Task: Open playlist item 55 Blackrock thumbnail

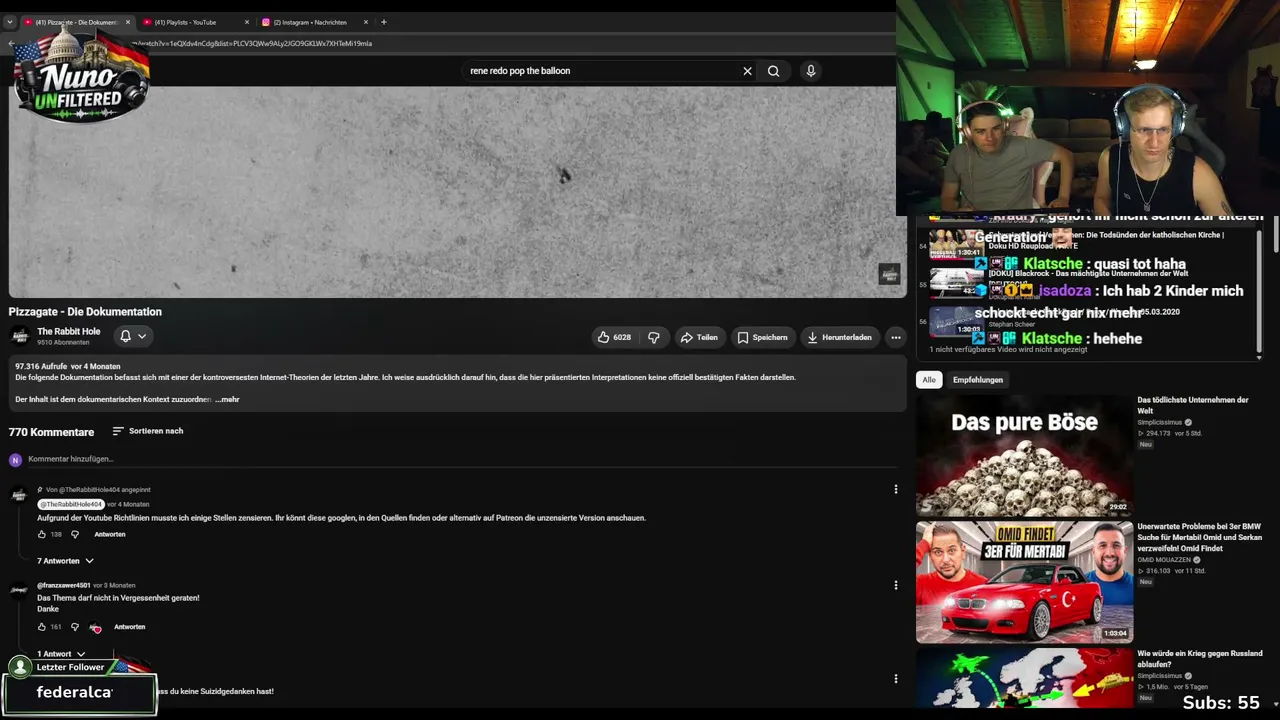Action: (957, 284)
